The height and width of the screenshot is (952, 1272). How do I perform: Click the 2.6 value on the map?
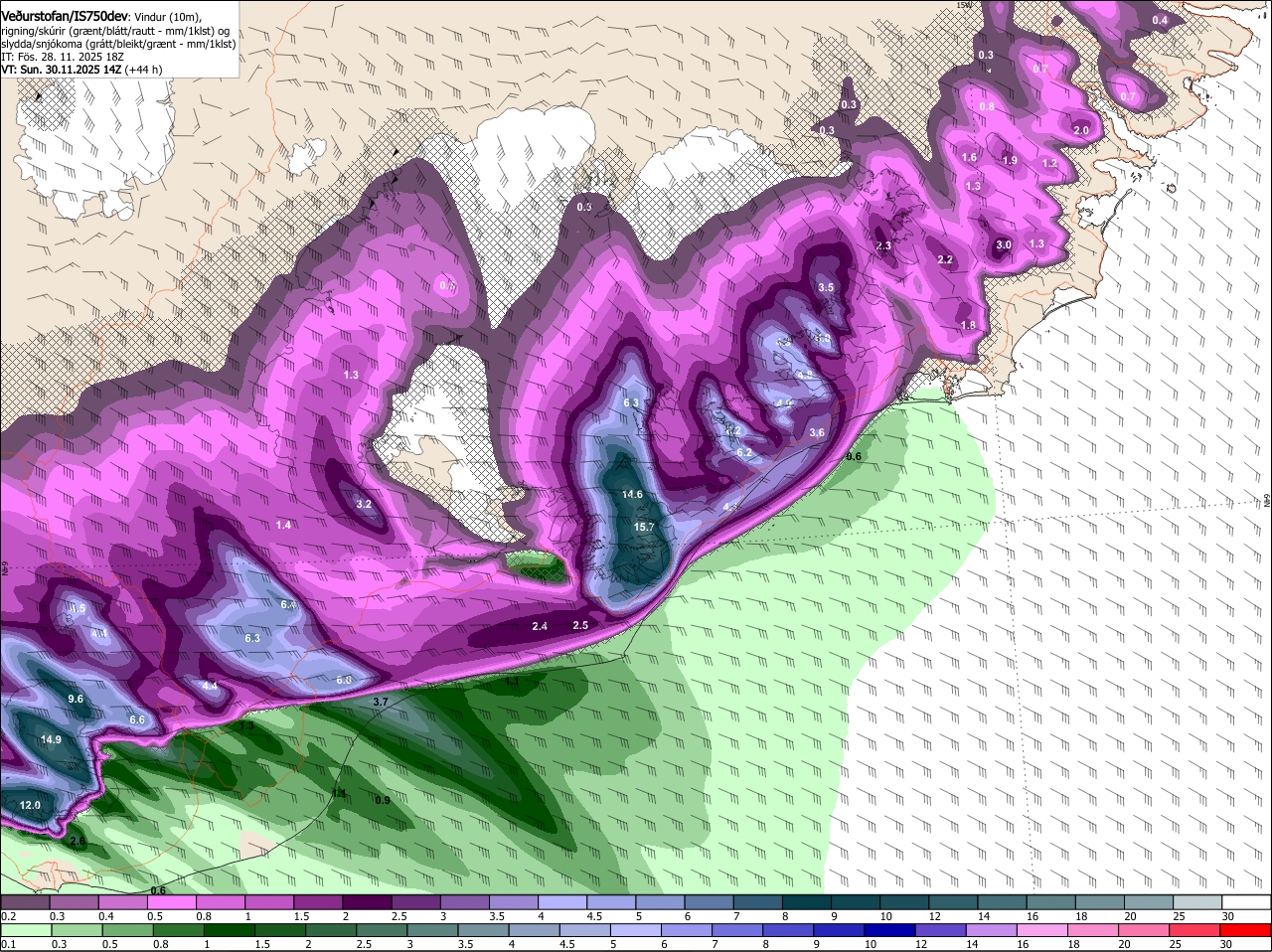click(78, 842)
